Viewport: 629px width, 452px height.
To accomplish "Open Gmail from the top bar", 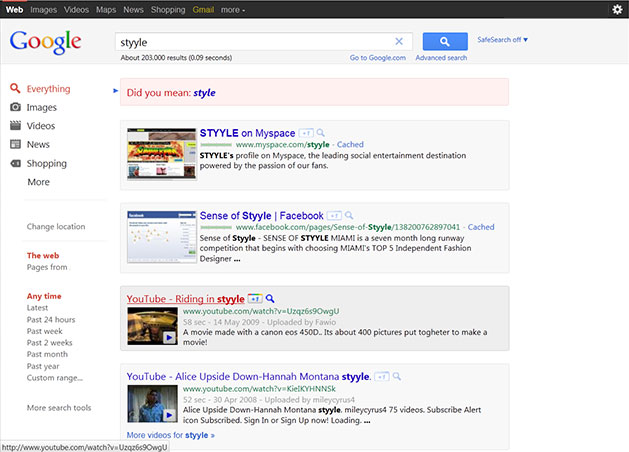I will click(x=203, y=10).
